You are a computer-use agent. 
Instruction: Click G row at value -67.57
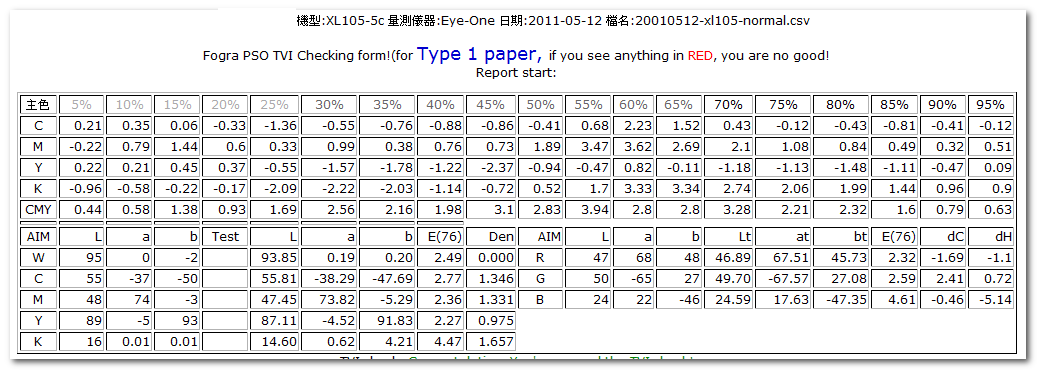(782, 279)
